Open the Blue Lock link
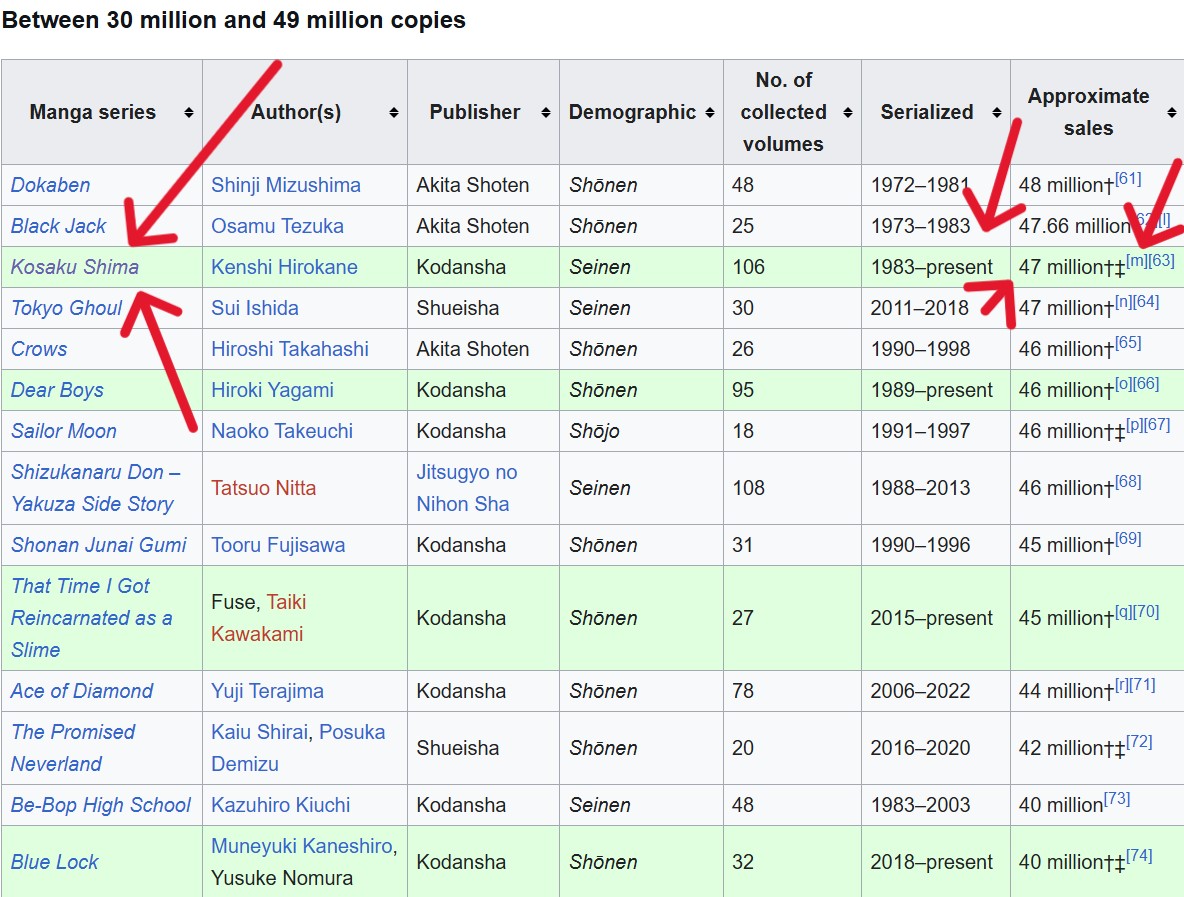Viewport: 1184px width, 897px height. point(54,862)
